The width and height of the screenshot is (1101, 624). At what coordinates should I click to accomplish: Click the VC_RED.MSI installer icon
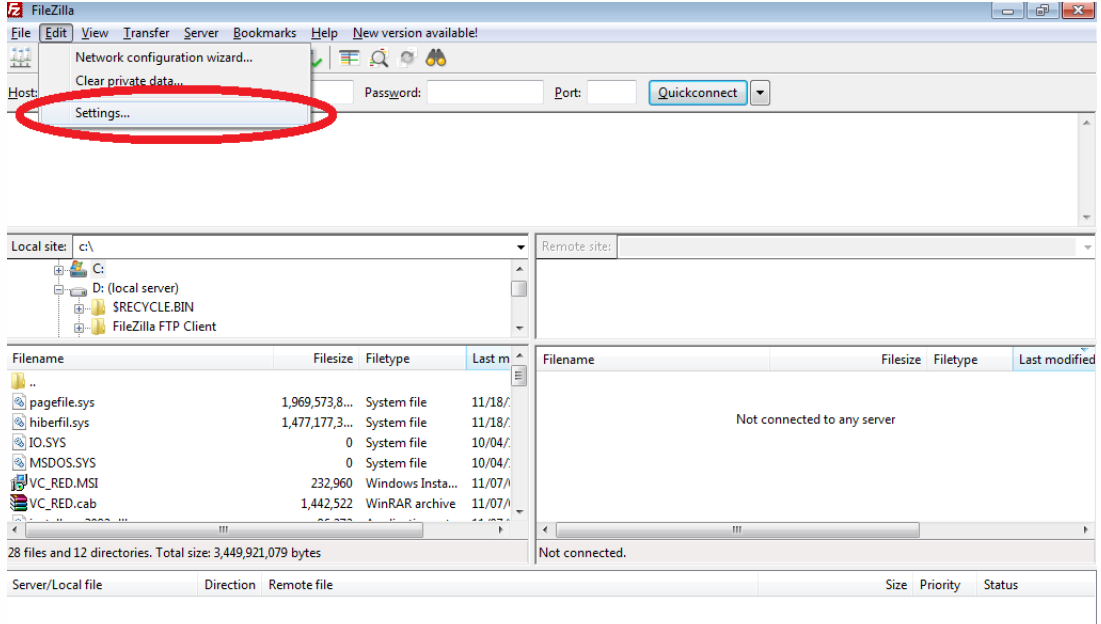[18, 483]
